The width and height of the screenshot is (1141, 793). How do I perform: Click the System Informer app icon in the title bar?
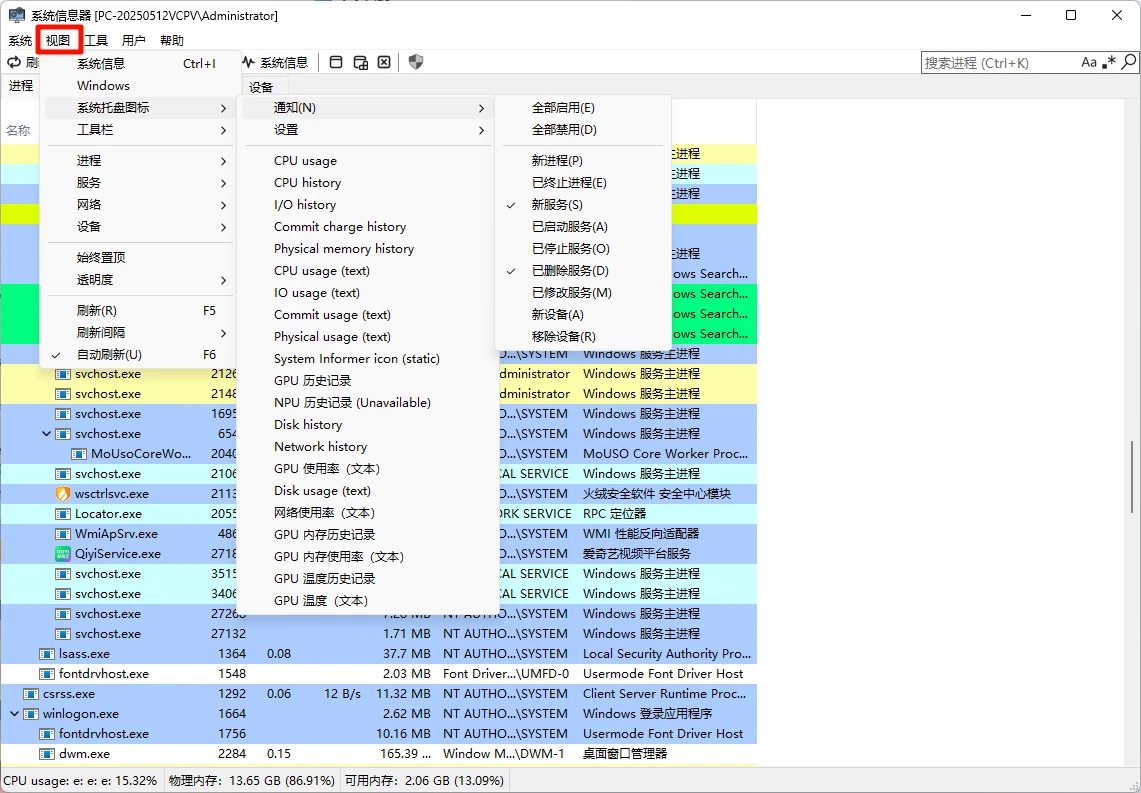[16, 15]
